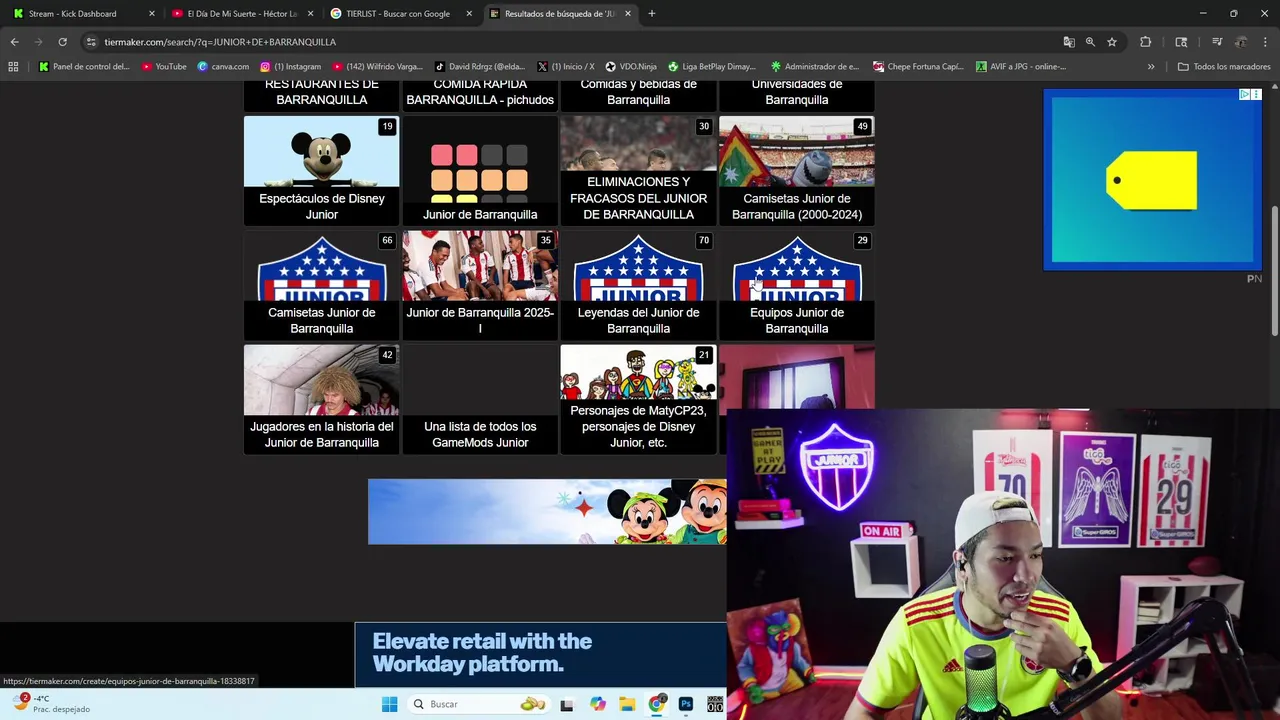Open Photoshop from the taskbar
The width and height of the screenshot is (1280, 720).
686,704
